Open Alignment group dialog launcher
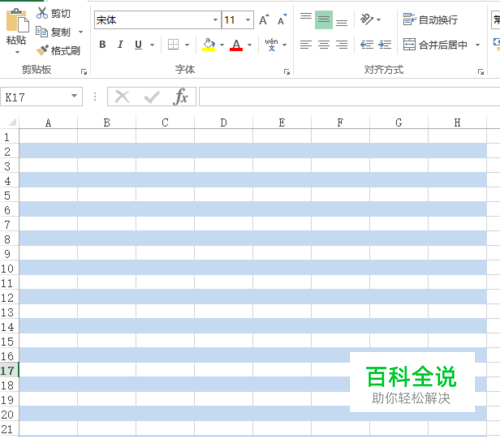 click(x=481, y=72)
